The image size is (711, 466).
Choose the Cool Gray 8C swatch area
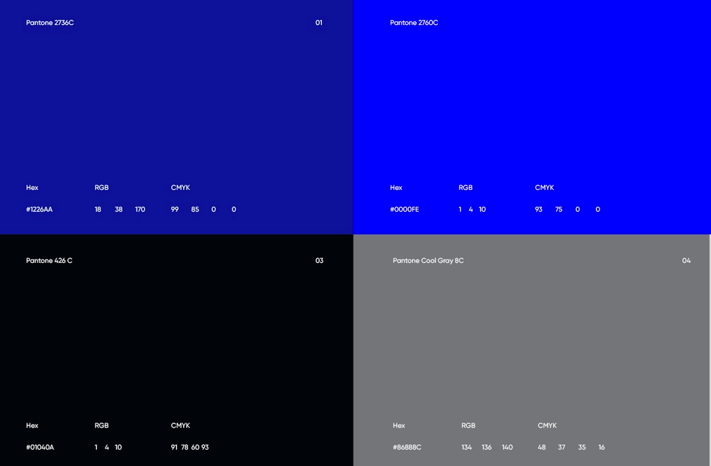coord(531,340)
